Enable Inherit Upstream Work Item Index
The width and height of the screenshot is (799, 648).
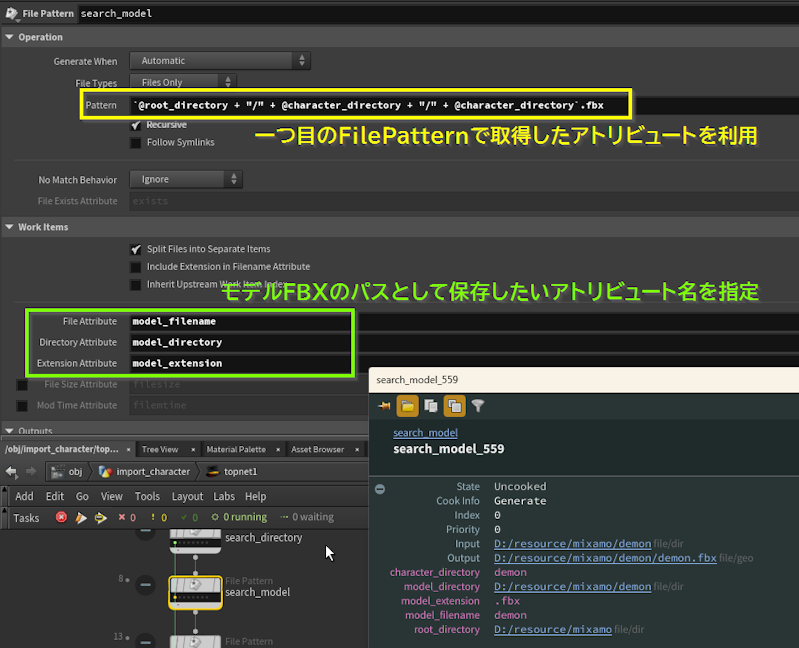coord(136,284)
